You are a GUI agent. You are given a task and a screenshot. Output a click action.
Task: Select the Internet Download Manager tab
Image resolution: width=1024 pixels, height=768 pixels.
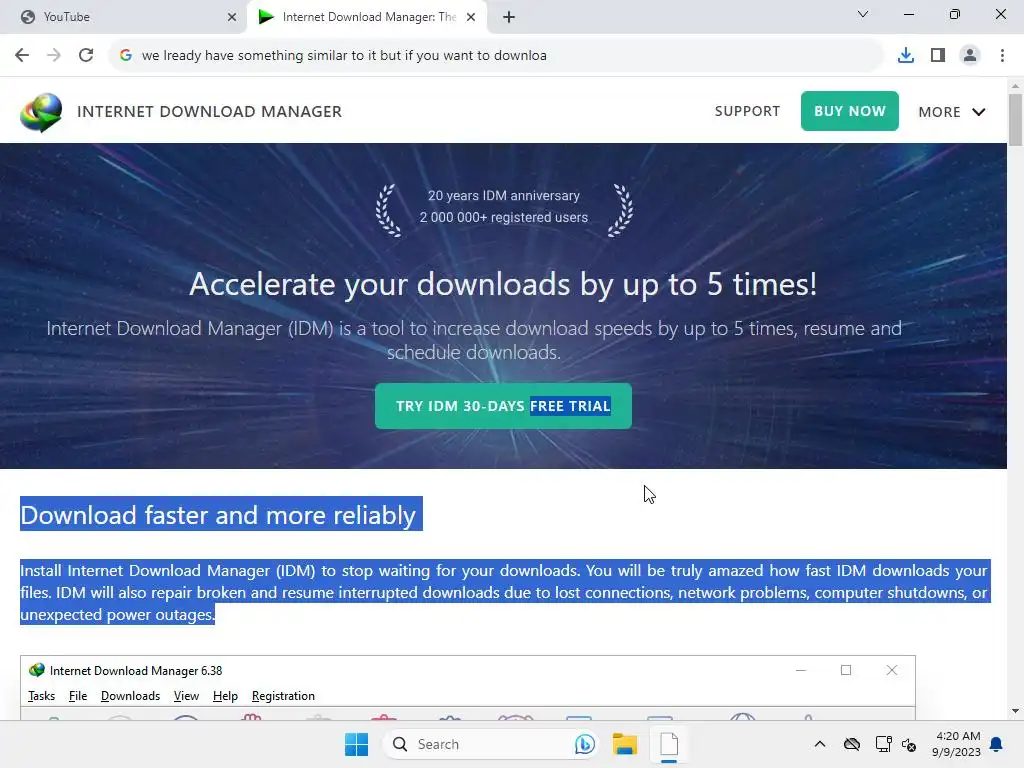pos(367,17)
